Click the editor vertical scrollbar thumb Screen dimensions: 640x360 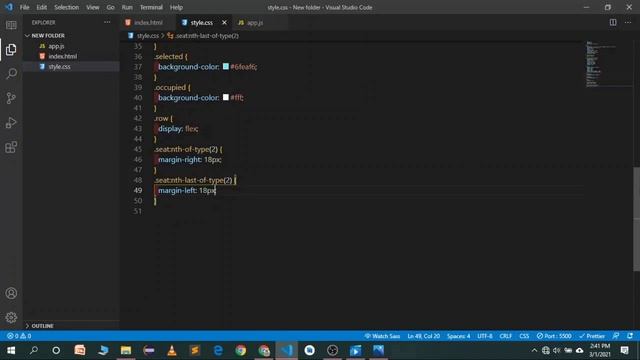click(x=636, y=218)
